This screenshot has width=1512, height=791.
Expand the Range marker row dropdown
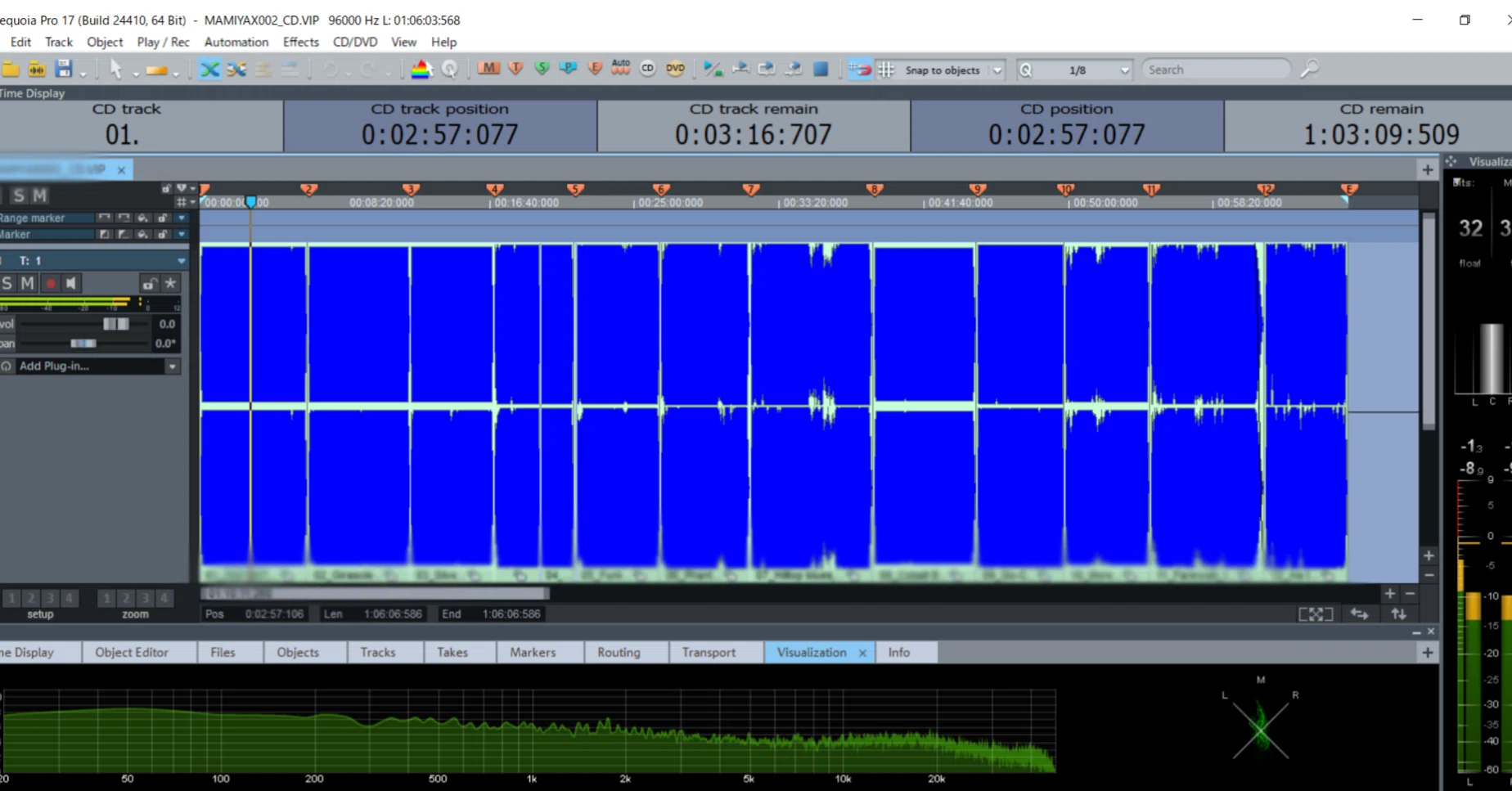click(182, 218)
